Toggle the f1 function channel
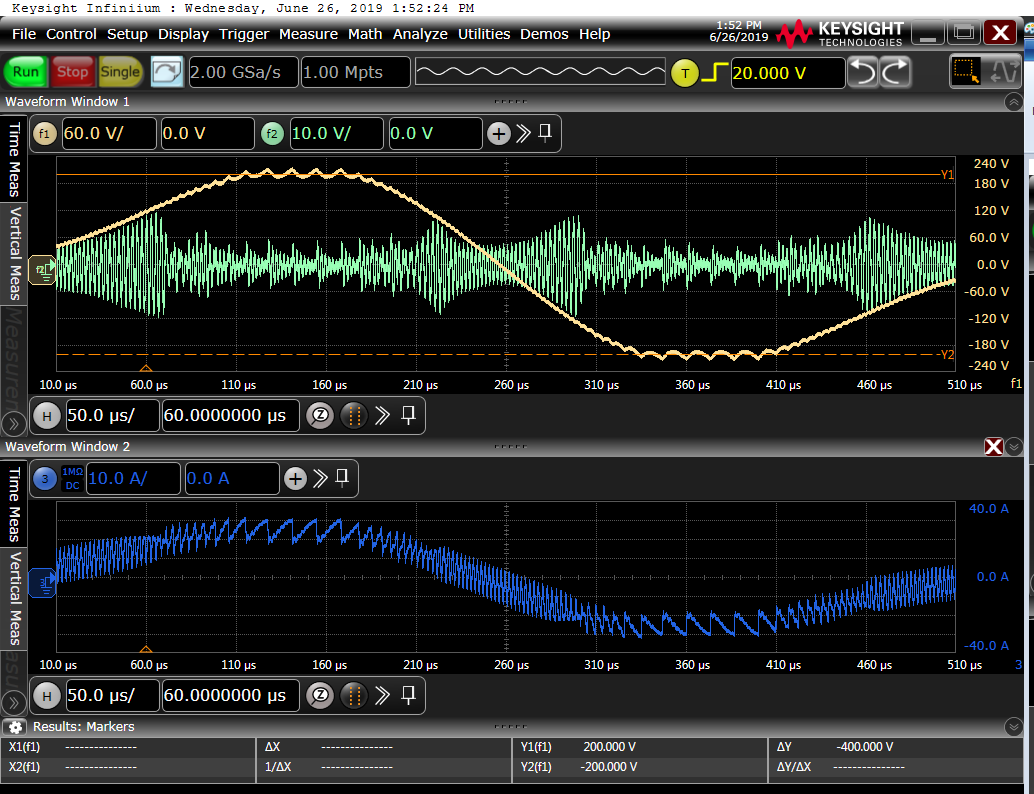The width and height of the screenshot is (1034, 794). 44,133
